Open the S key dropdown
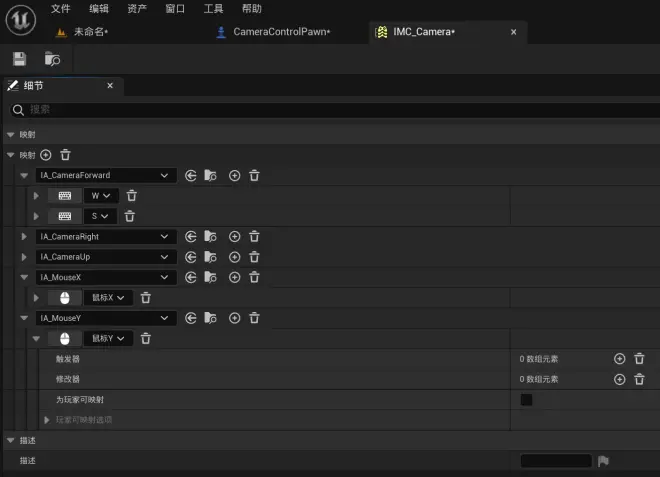The height and width of the screenshot is (477, 660). pos(100,216)
